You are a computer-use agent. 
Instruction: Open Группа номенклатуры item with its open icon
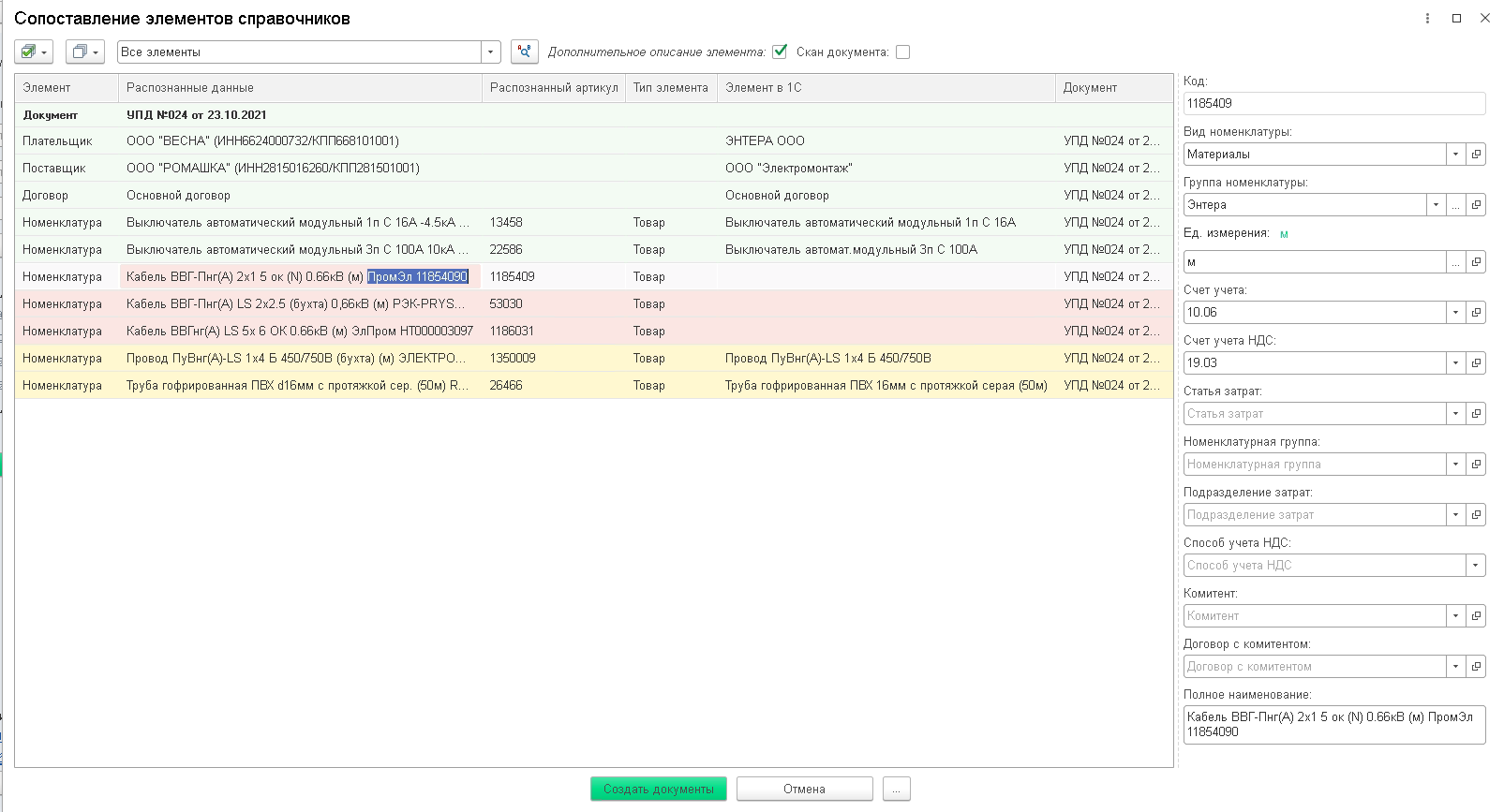[1476, 204]
